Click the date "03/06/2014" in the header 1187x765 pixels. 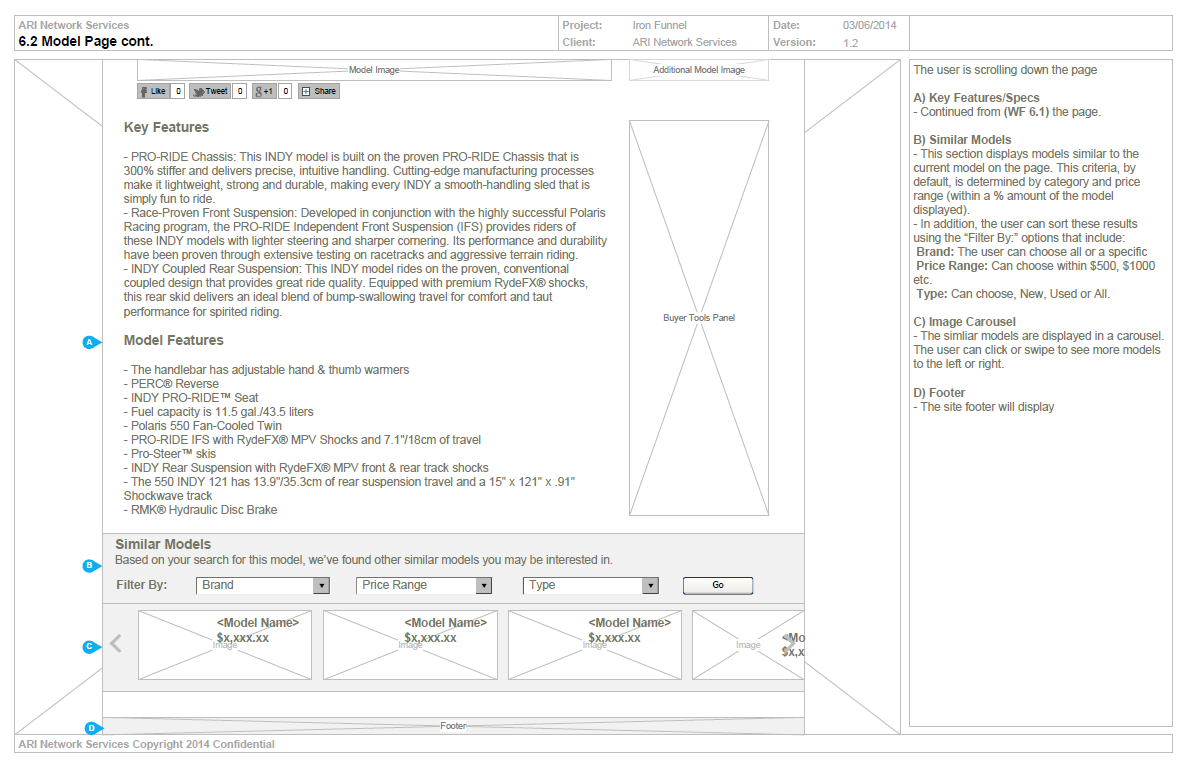pos(869,26)
